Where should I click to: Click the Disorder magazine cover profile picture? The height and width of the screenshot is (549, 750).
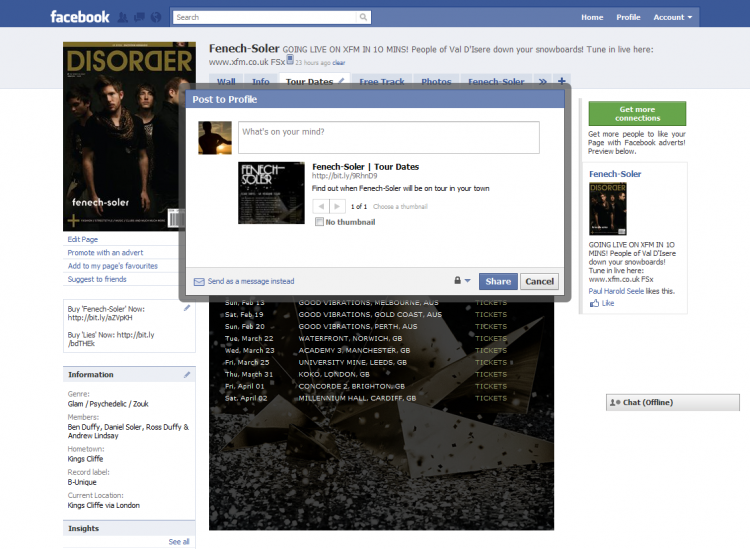[129, 136]
